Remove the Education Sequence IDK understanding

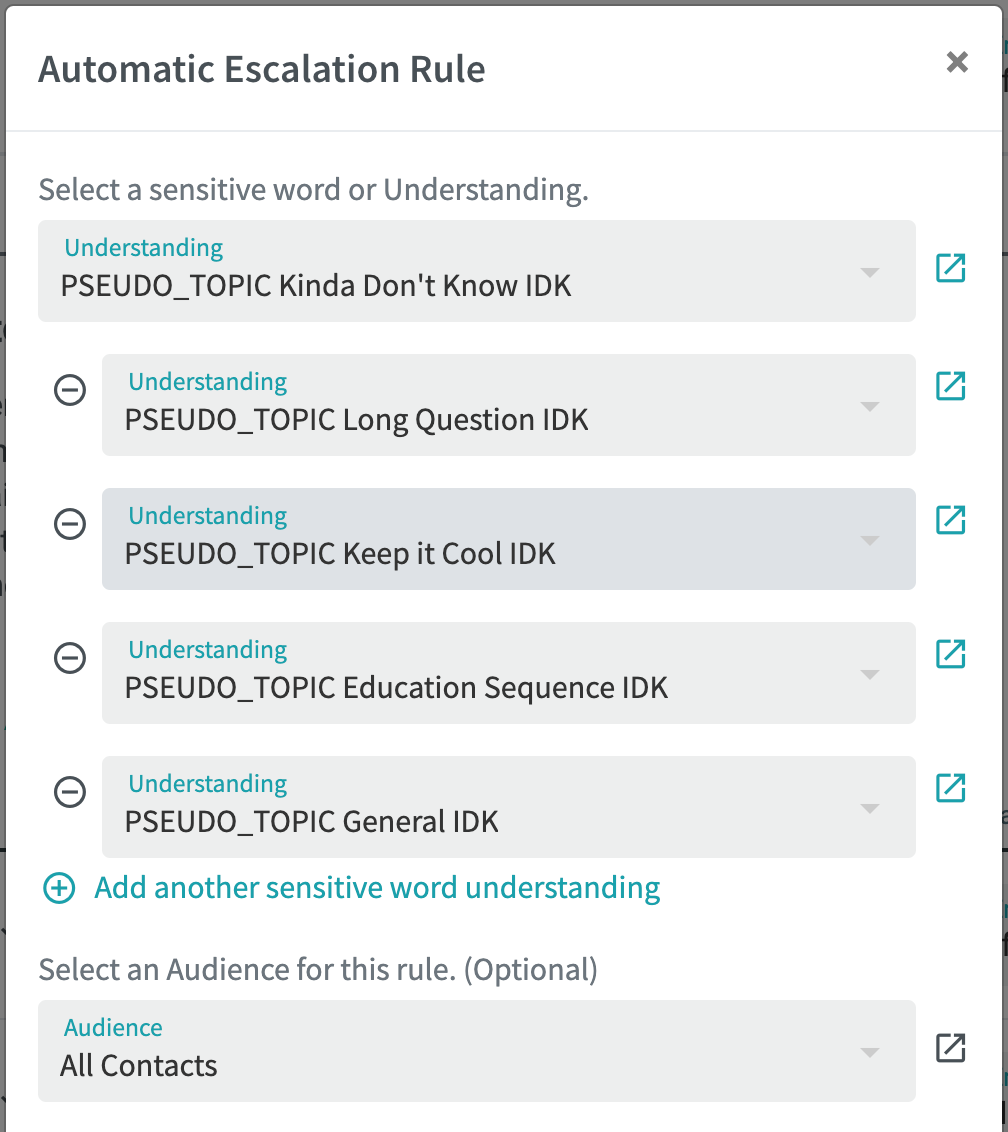point(70,658)
